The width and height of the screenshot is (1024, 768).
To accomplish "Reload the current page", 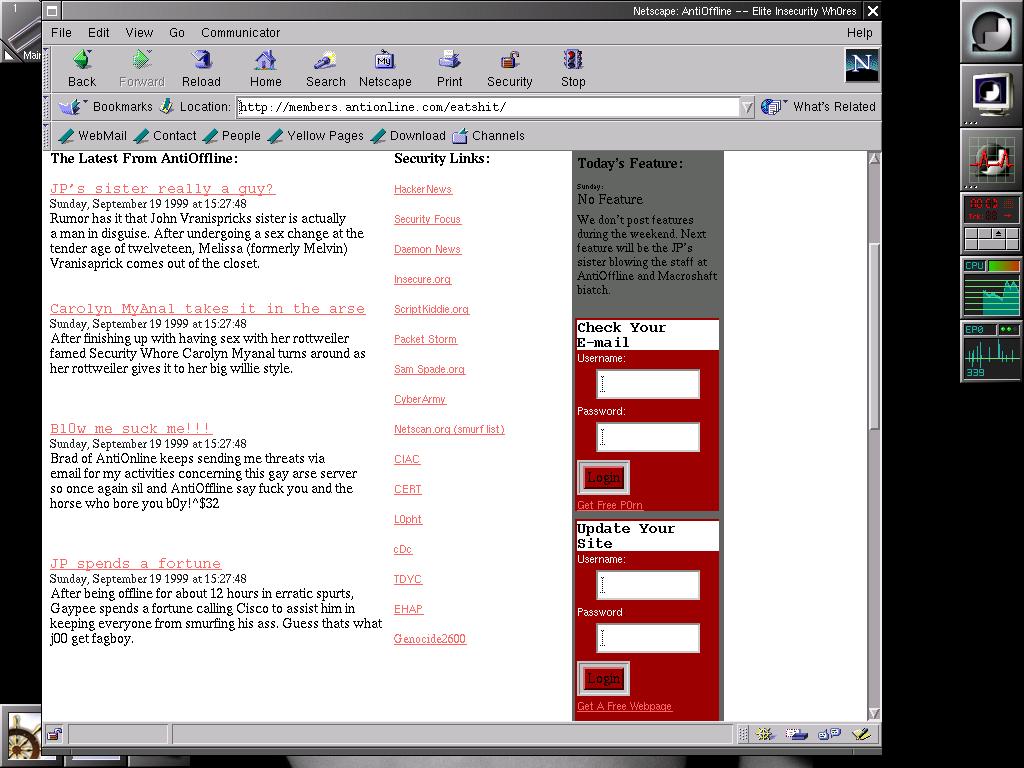I will point(201,61).
